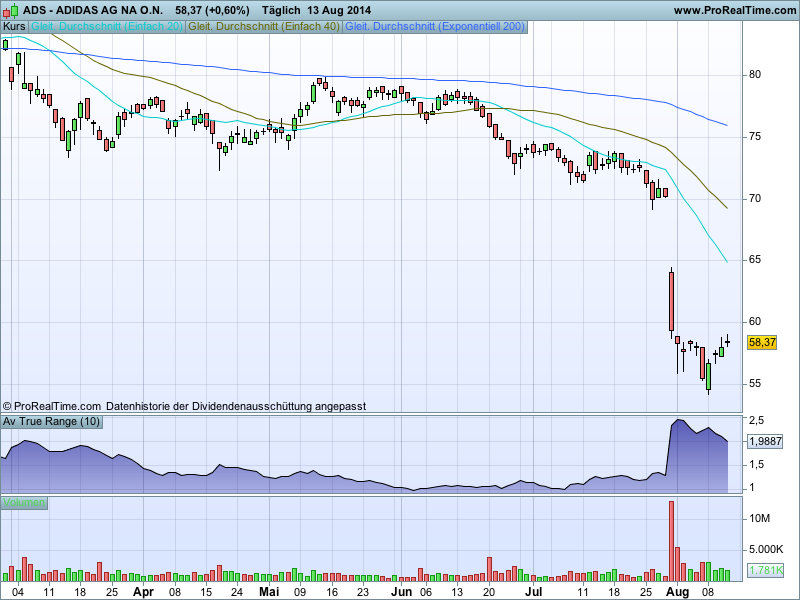
Task: Open the Av True Range (10) indicator label
Action: (x=50, y=421)
